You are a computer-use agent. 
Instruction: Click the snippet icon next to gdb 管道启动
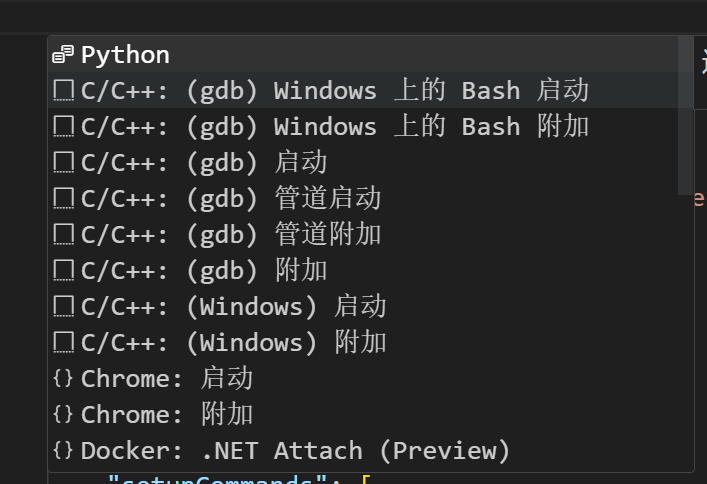[x=64, y=198]
